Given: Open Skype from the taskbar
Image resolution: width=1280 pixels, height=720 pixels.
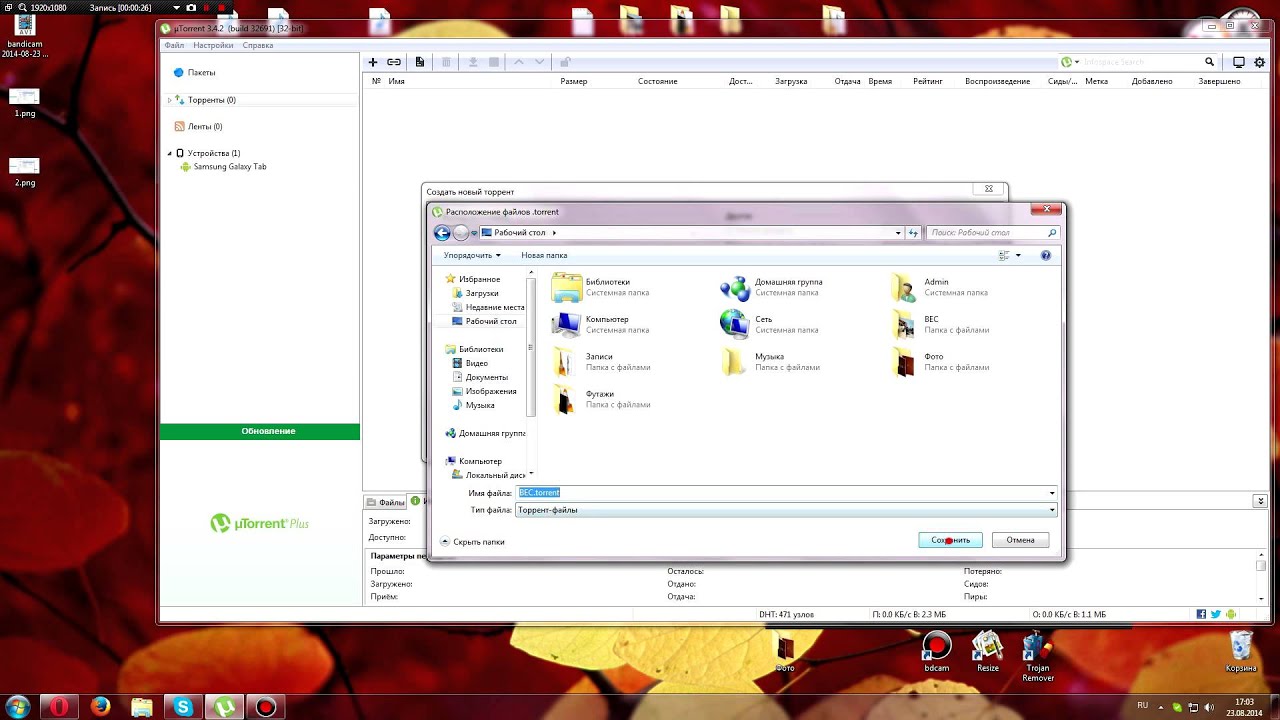Looking at the screenshot, I should click(183, 707).
